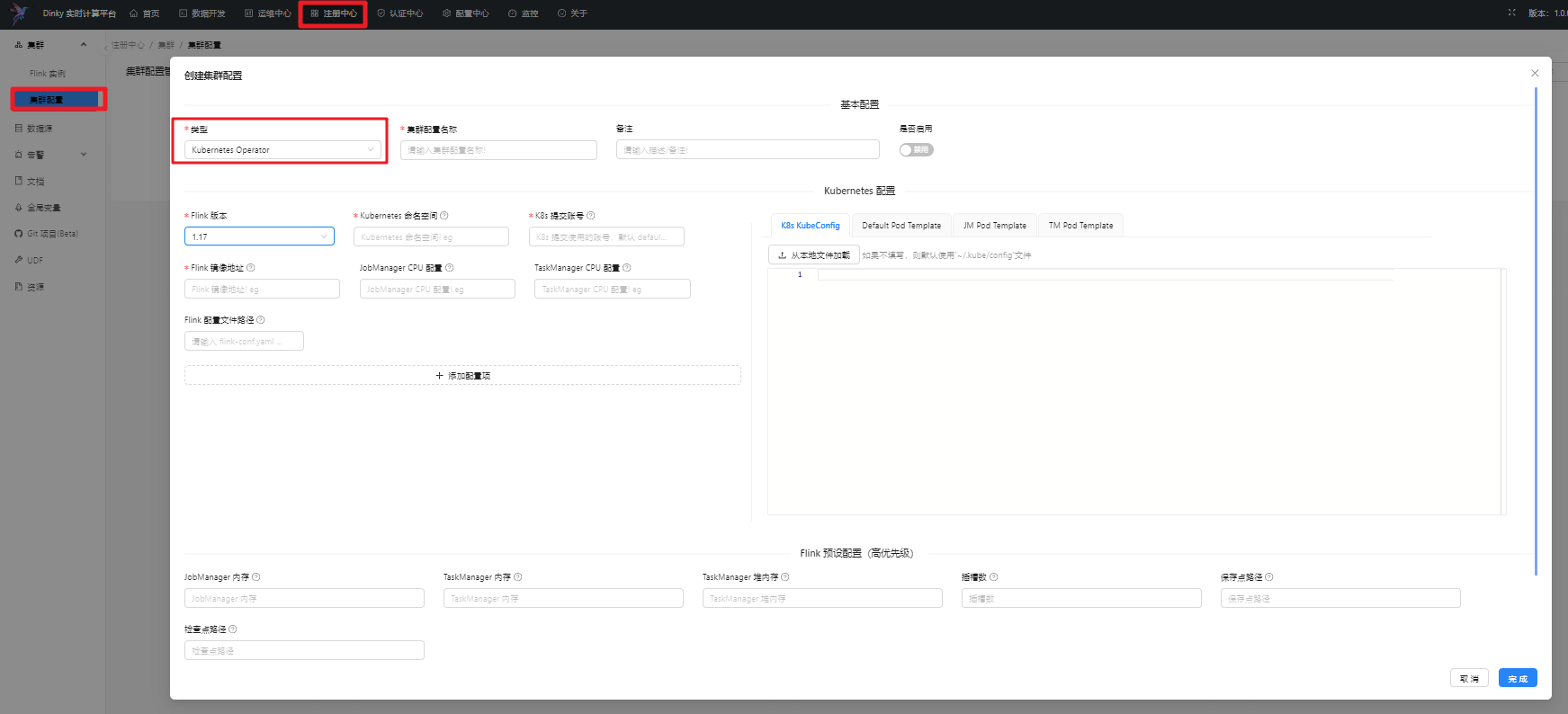The height and width of the screenshot is (714, 1568).
Task: Focus the JobManager CPU 配置 input
Action: (437, 289)
